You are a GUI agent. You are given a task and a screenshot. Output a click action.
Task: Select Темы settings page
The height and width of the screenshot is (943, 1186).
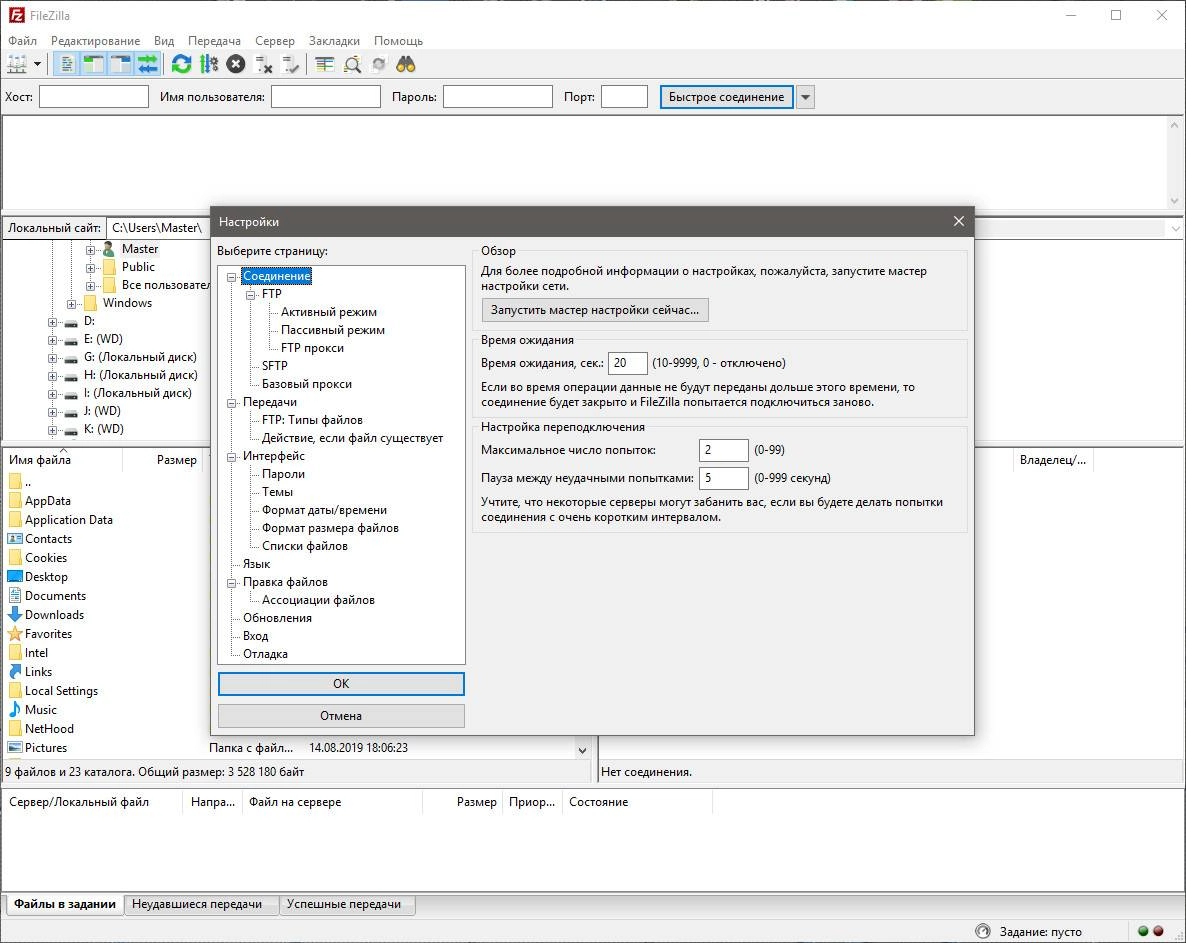click(277, 492)
